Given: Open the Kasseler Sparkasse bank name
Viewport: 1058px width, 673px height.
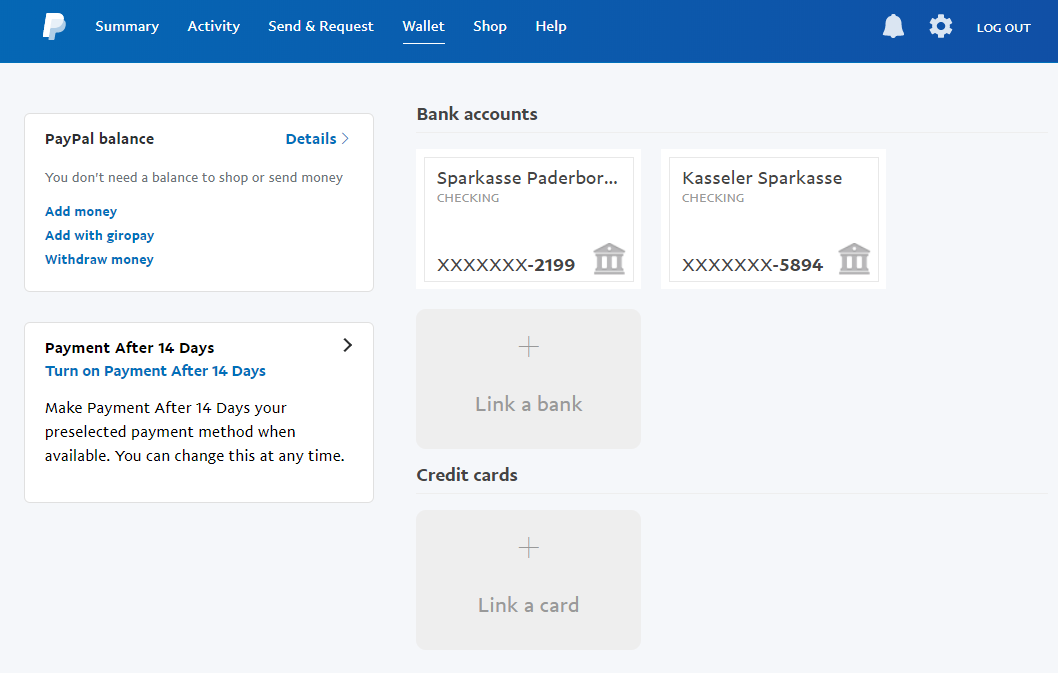Looking at the screenshot, I should pyautogui.click(x=762, y=178).
